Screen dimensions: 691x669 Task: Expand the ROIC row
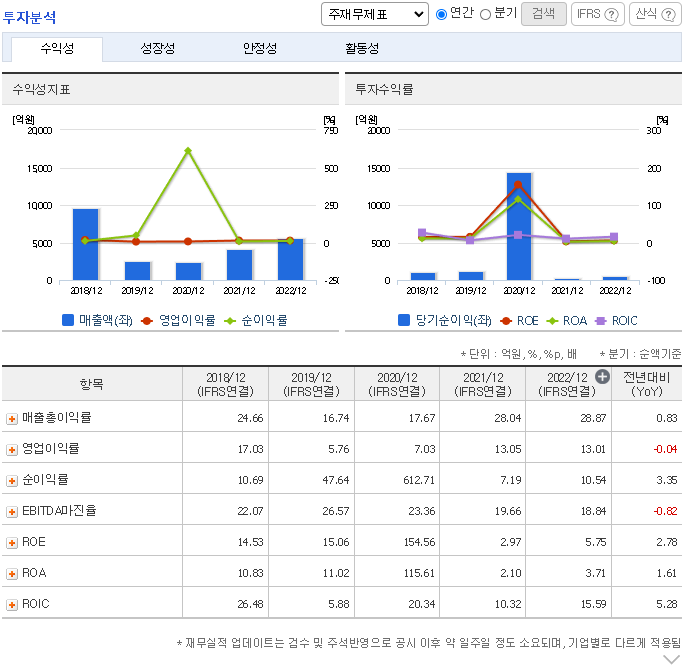coord(12,605)
